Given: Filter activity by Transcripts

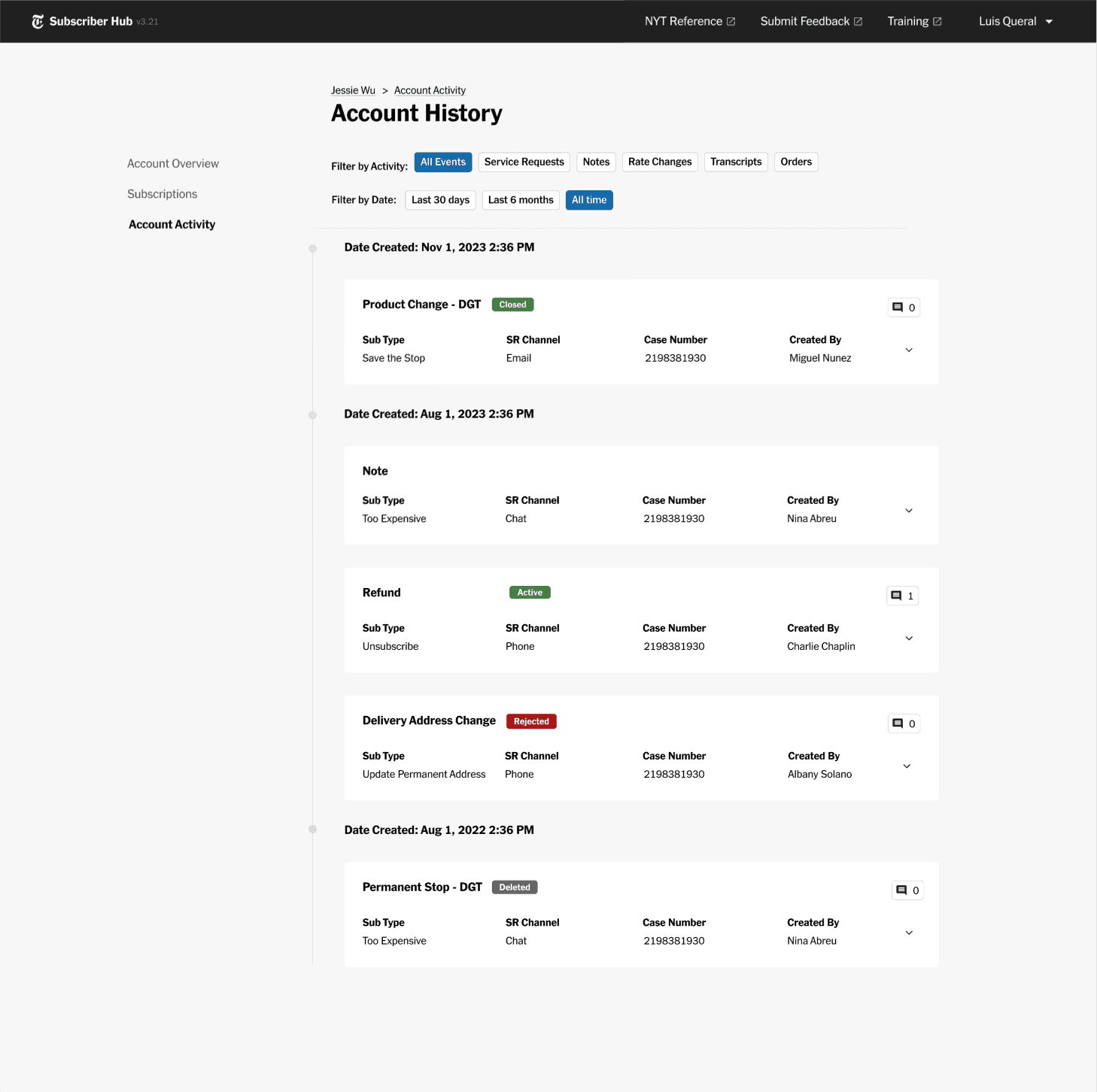Looking at the screenshot, I should click(x=736, y=162).
